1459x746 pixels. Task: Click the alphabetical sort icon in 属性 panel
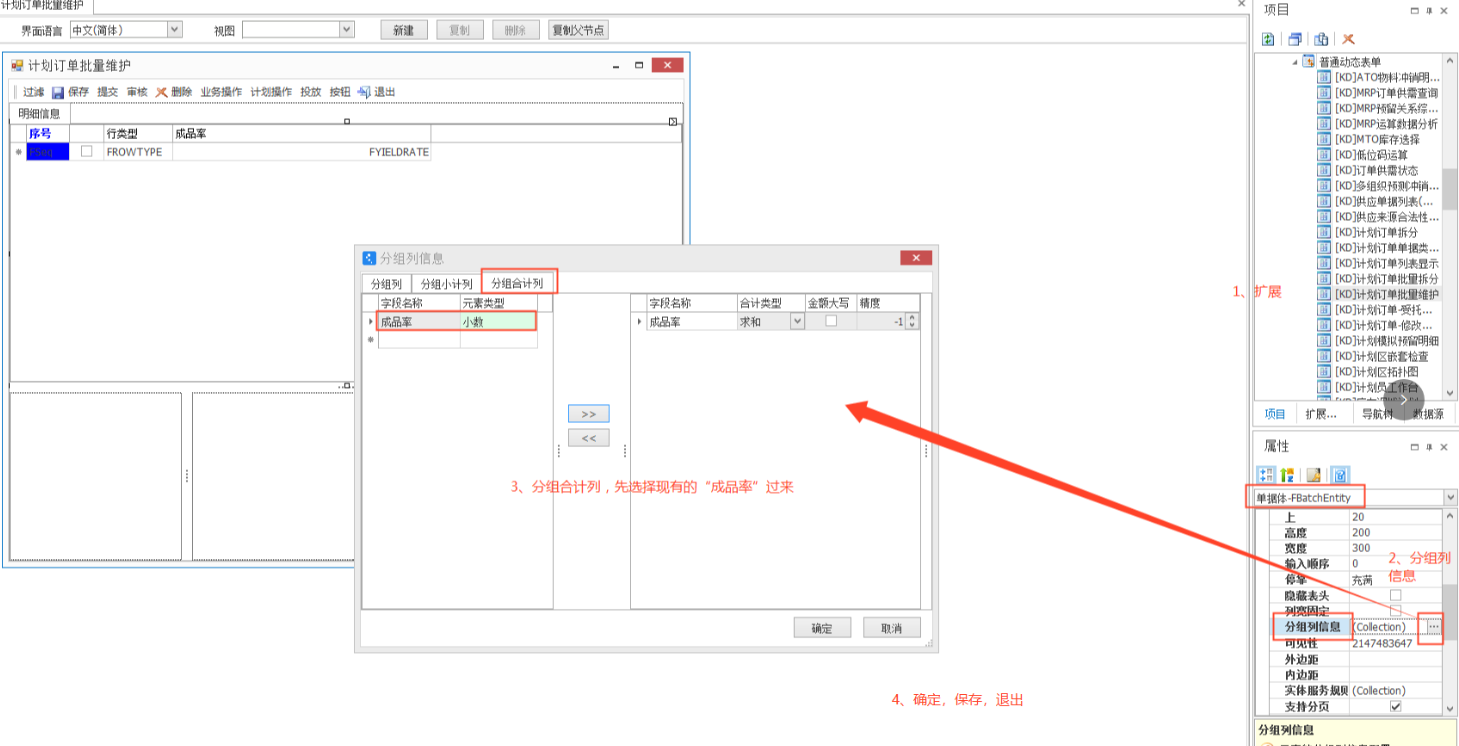[x=1287, y=475]
